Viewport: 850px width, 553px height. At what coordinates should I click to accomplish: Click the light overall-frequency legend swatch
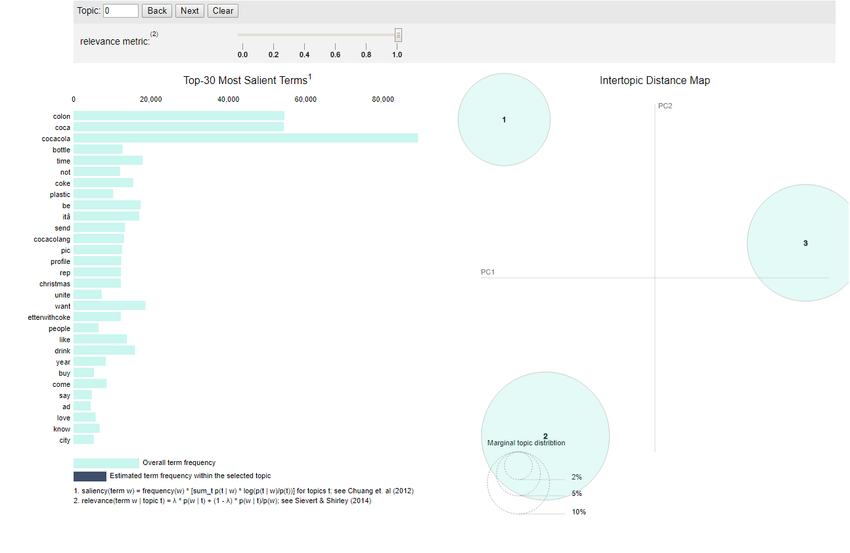(106, 463)
